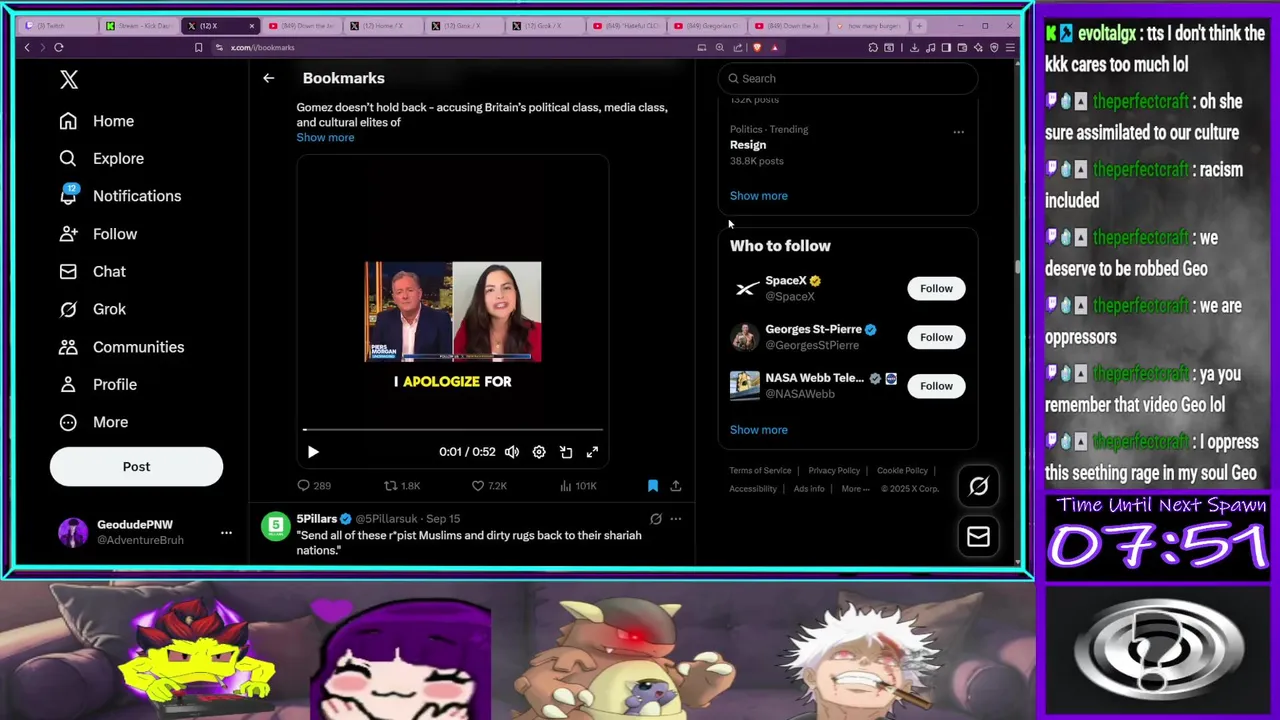Open the 5Pillars profile link
Viewport: 1280px width, 720px height.
316,519
